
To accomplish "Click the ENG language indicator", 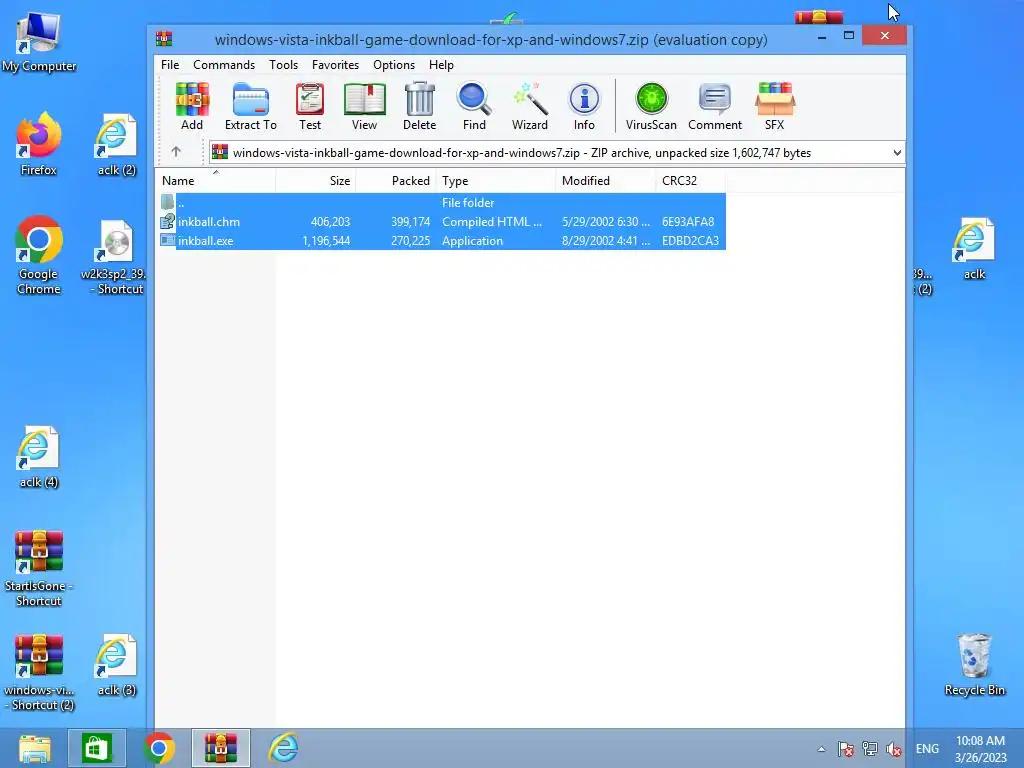I will tap(927, 749).
